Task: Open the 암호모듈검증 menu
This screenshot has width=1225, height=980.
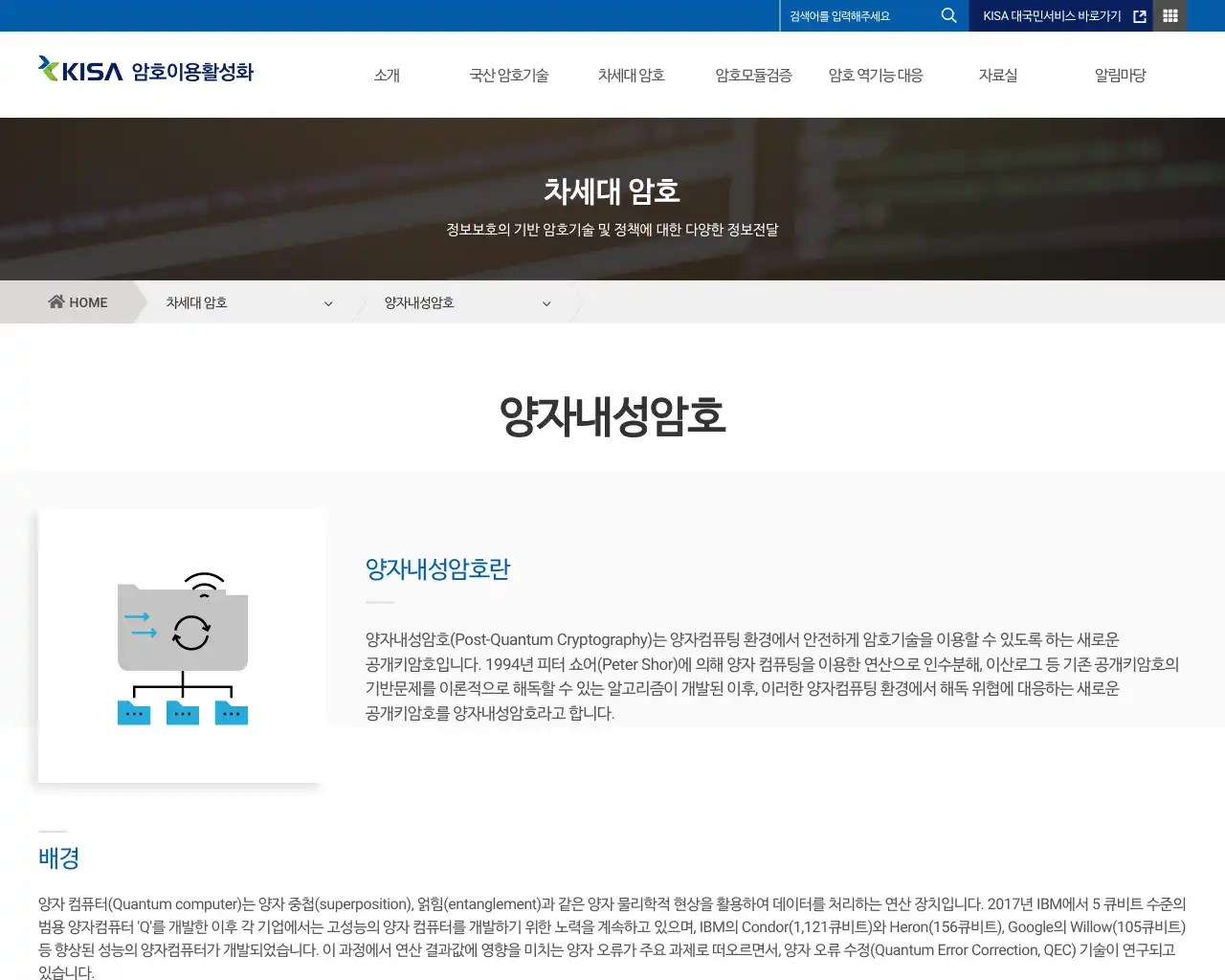Action: tap(754, 75)
